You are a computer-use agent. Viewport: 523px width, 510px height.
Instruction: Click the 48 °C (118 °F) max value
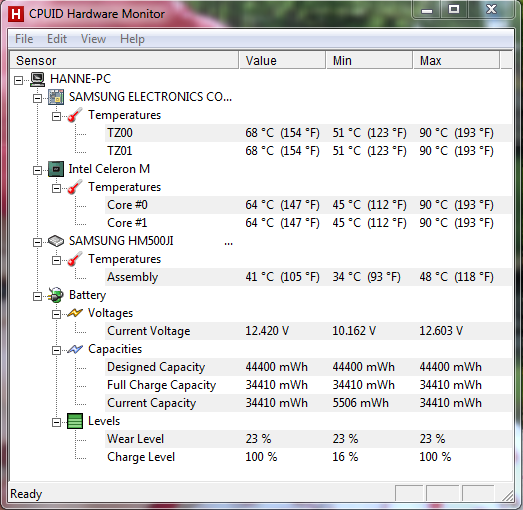point(456,277)
